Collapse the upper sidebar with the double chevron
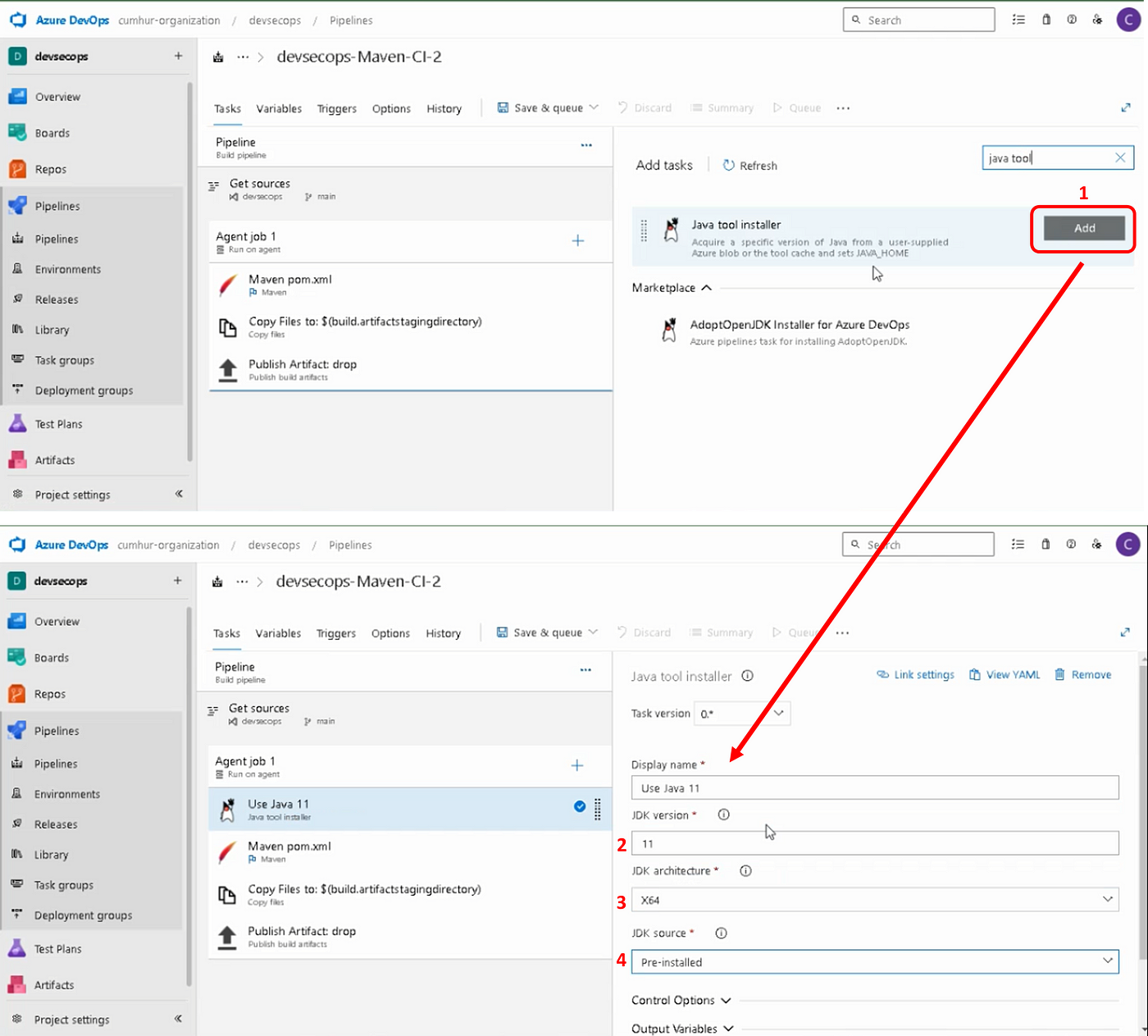This screenshot has height=1036, width=1148. point(179,494)
